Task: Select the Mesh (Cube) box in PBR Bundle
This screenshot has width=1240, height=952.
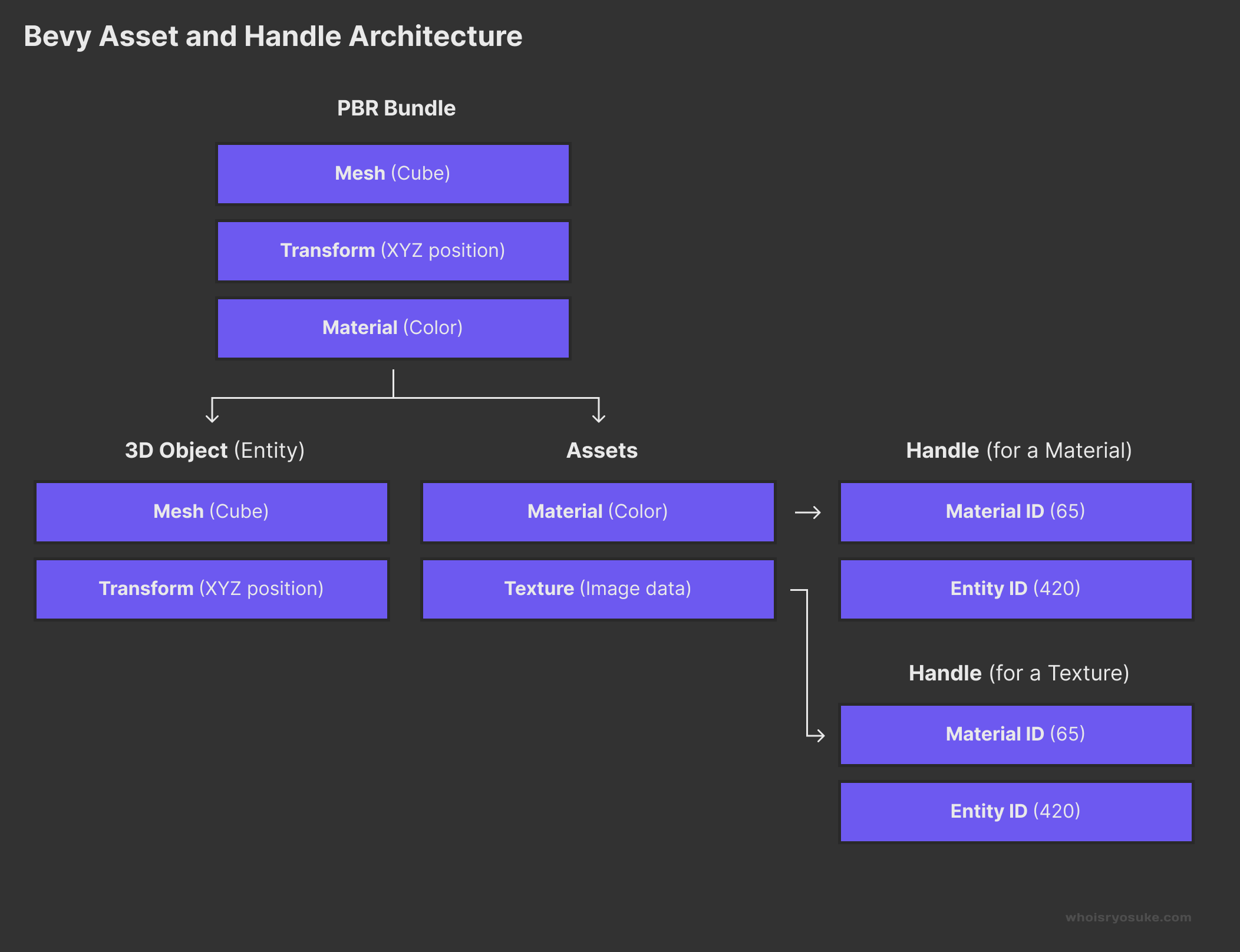Action: click(393, 173)
